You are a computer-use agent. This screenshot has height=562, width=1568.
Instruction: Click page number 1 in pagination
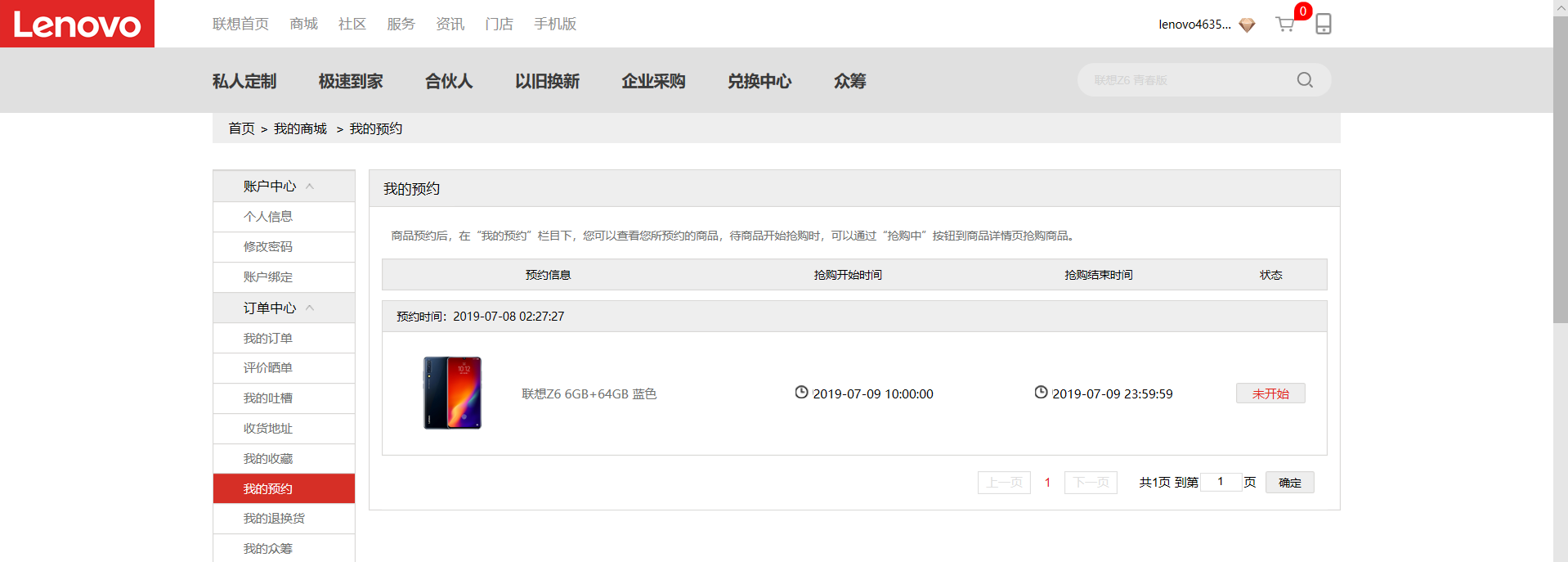1047,483
